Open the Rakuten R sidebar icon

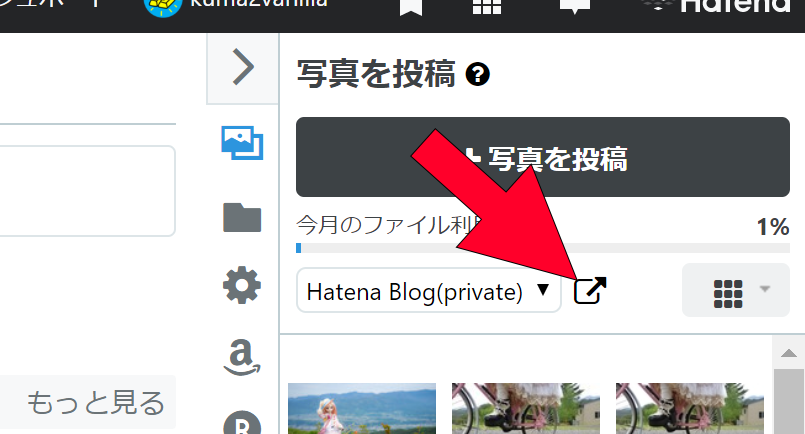point(242,423)
